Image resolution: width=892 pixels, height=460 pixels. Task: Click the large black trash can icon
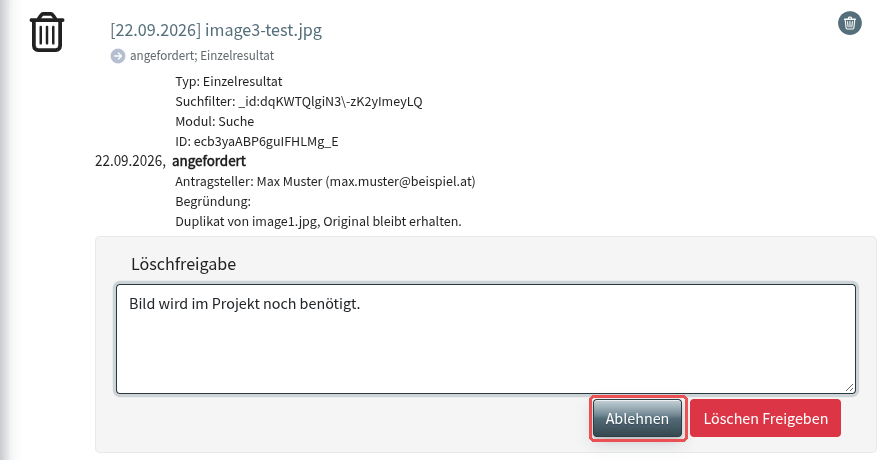point(47,32)
